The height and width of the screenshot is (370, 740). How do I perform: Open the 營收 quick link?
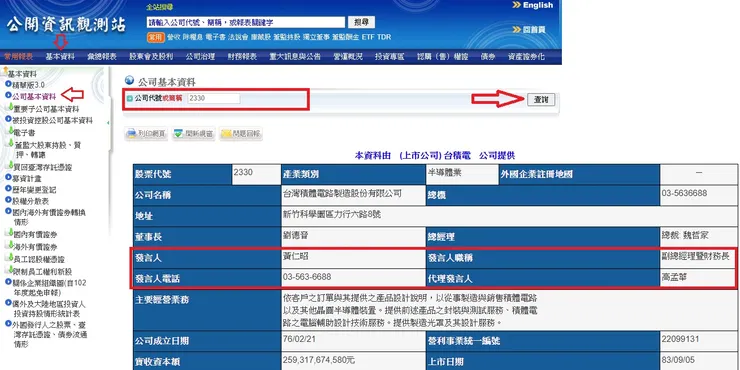[174, 37]
